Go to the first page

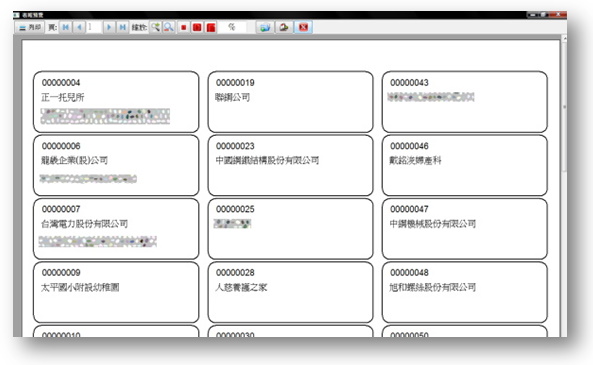[x=66, y=27]
